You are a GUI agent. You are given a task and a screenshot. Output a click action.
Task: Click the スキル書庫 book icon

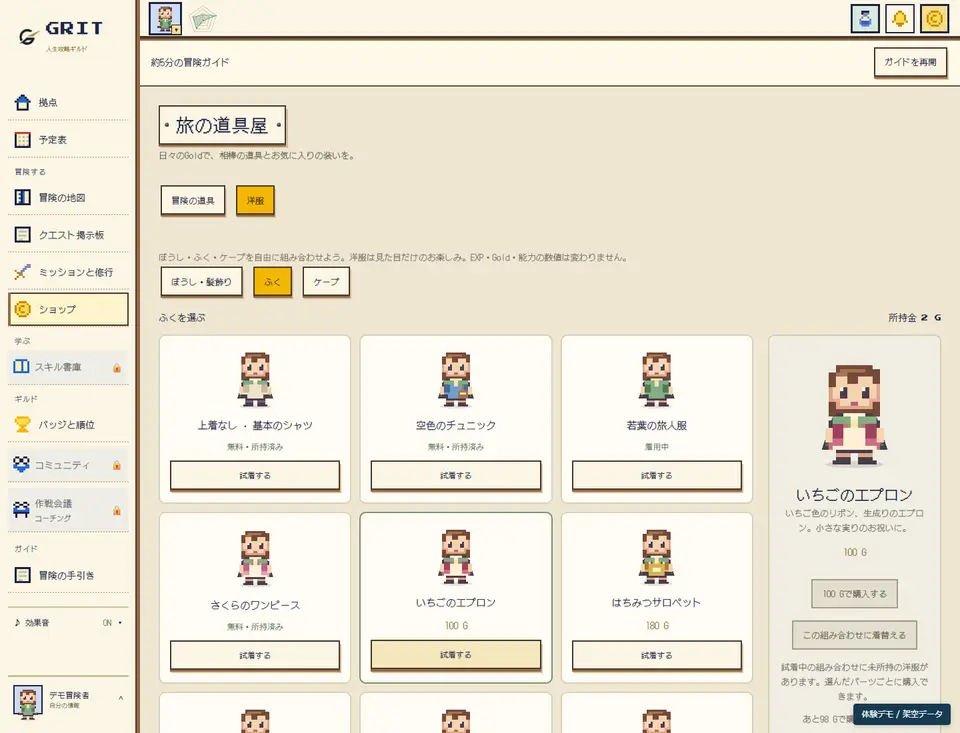pos(21,367)
